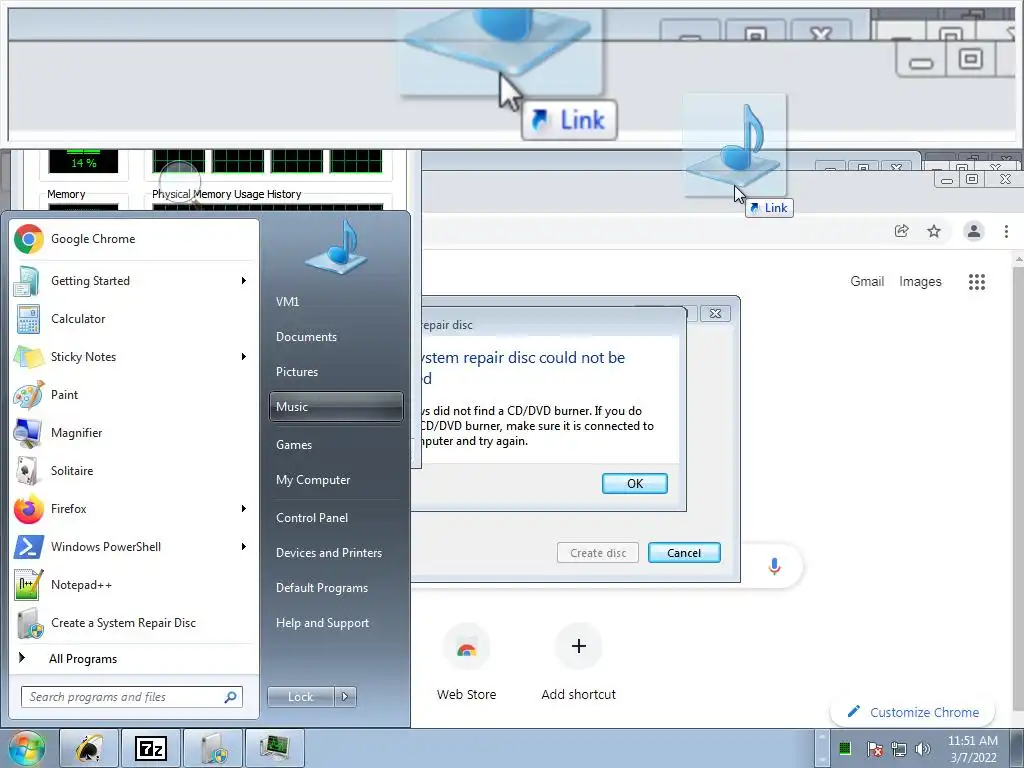
Task: Bookmark this page with star icon
Action: point(934,231)
